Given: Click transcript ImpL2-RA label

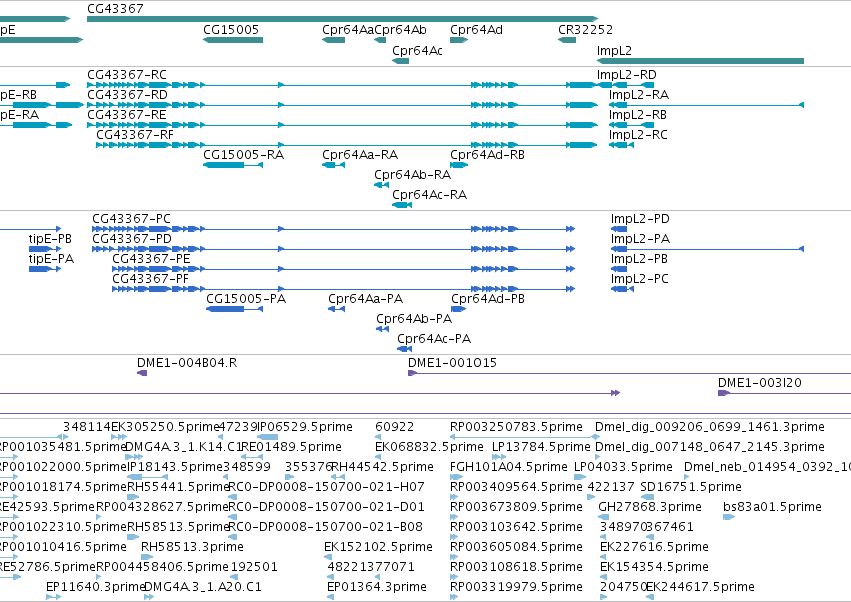Looking at the screenshot, I should pos(639,95).
